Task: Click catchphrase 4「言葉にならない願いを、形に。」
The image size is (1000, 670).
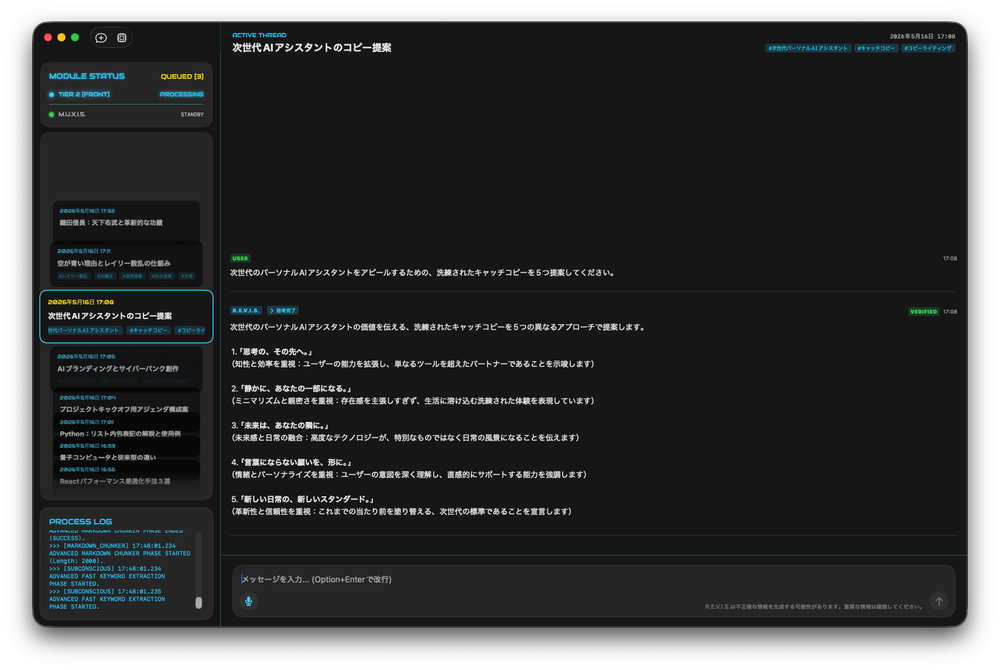Action: click(291, 463)
